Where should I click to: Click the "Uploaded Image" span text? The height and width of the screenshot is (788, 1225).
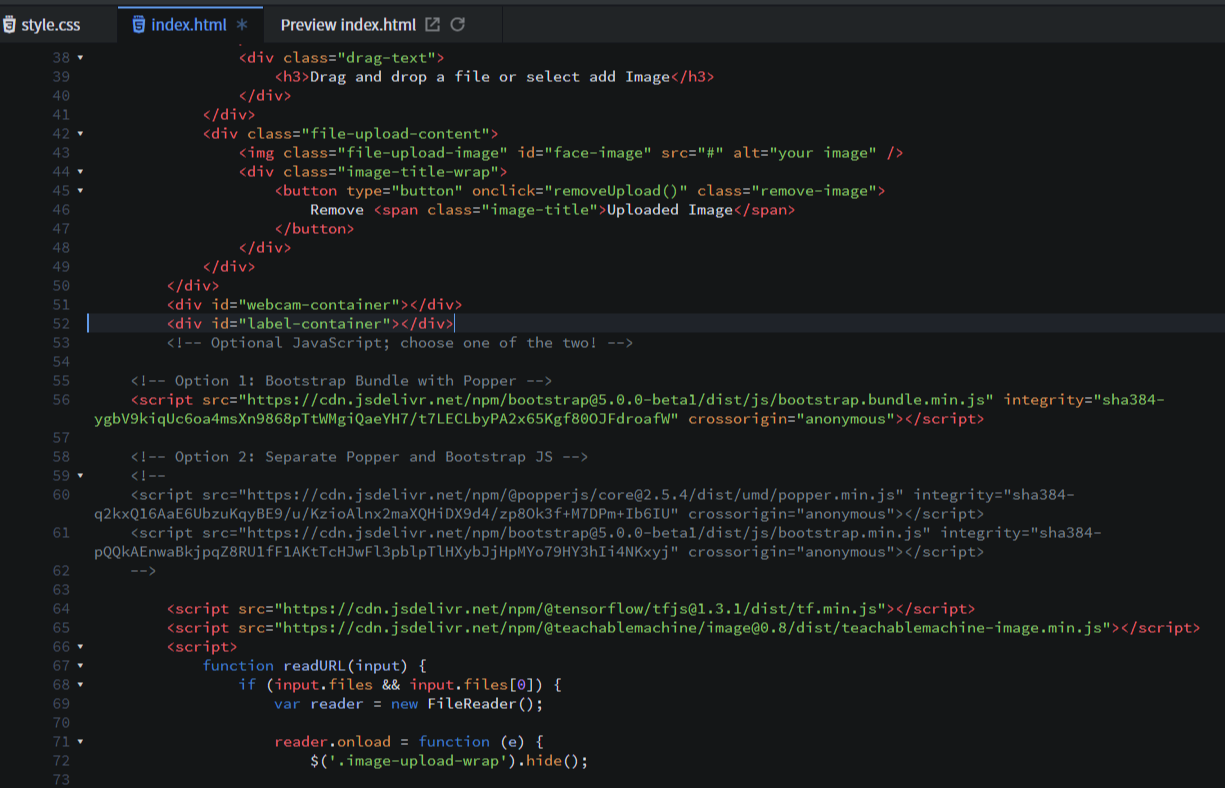670,210
